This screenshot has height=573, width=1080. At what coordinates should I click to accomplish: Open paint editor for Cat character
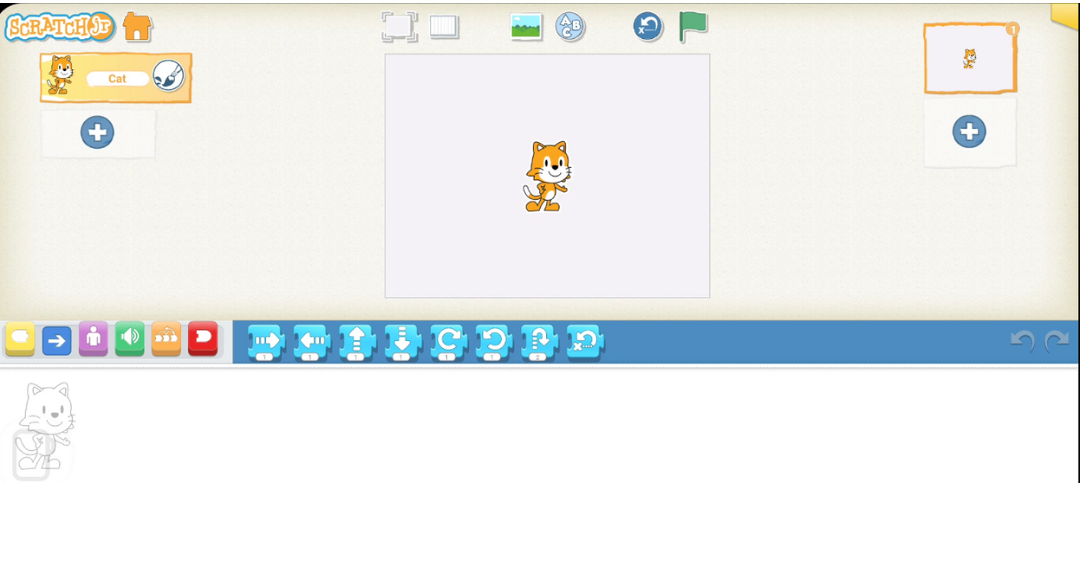point(168,77)
